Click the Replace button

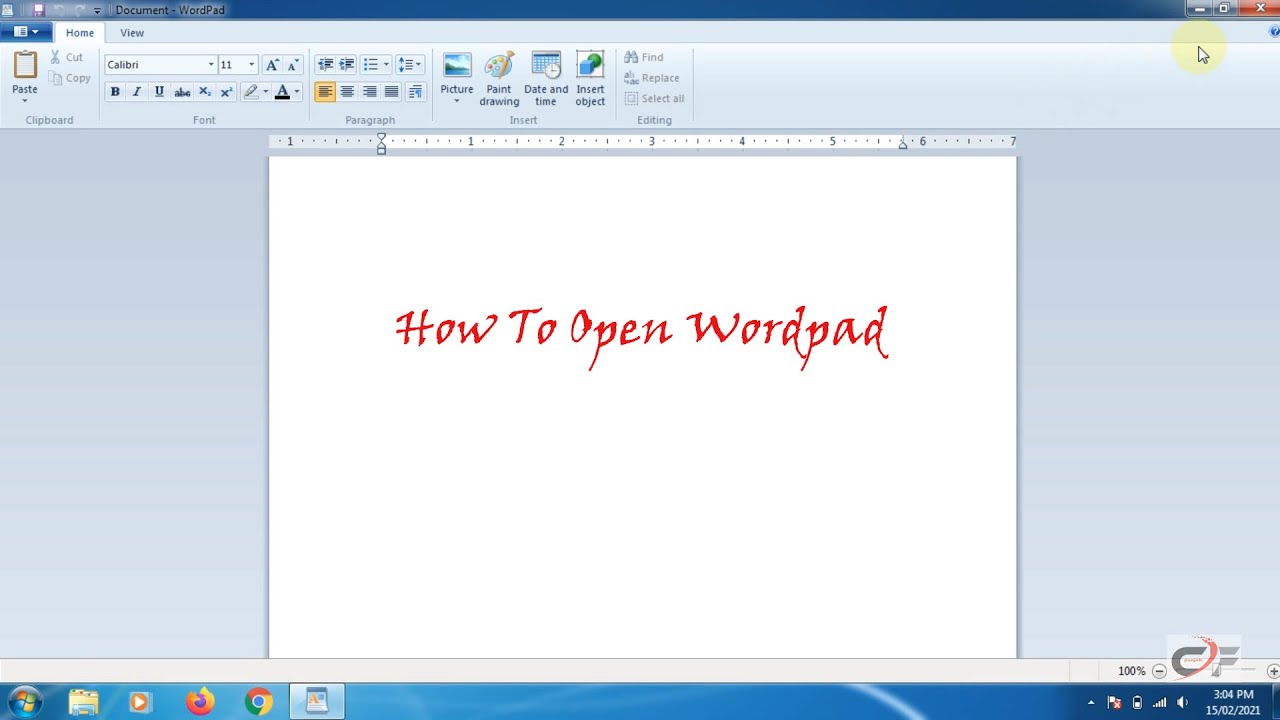pos(652,78)
